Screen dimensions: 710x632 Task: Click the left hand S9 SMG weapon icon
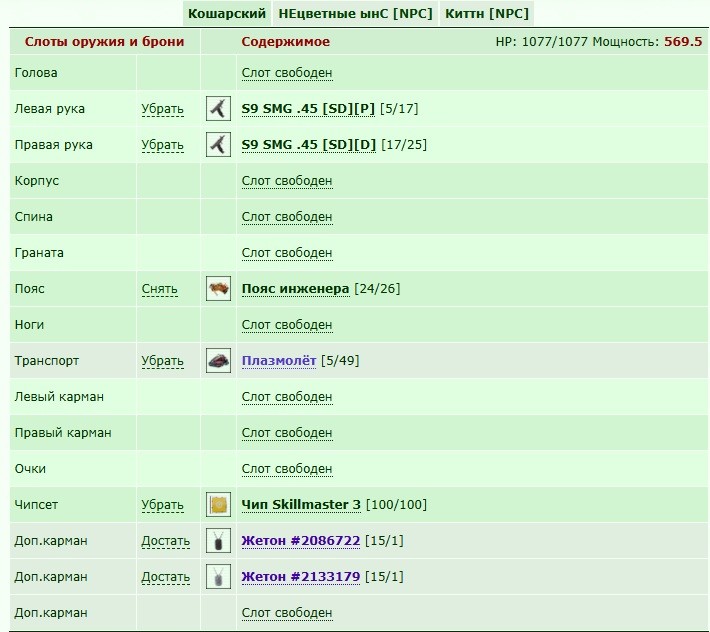tap(218, 109)
